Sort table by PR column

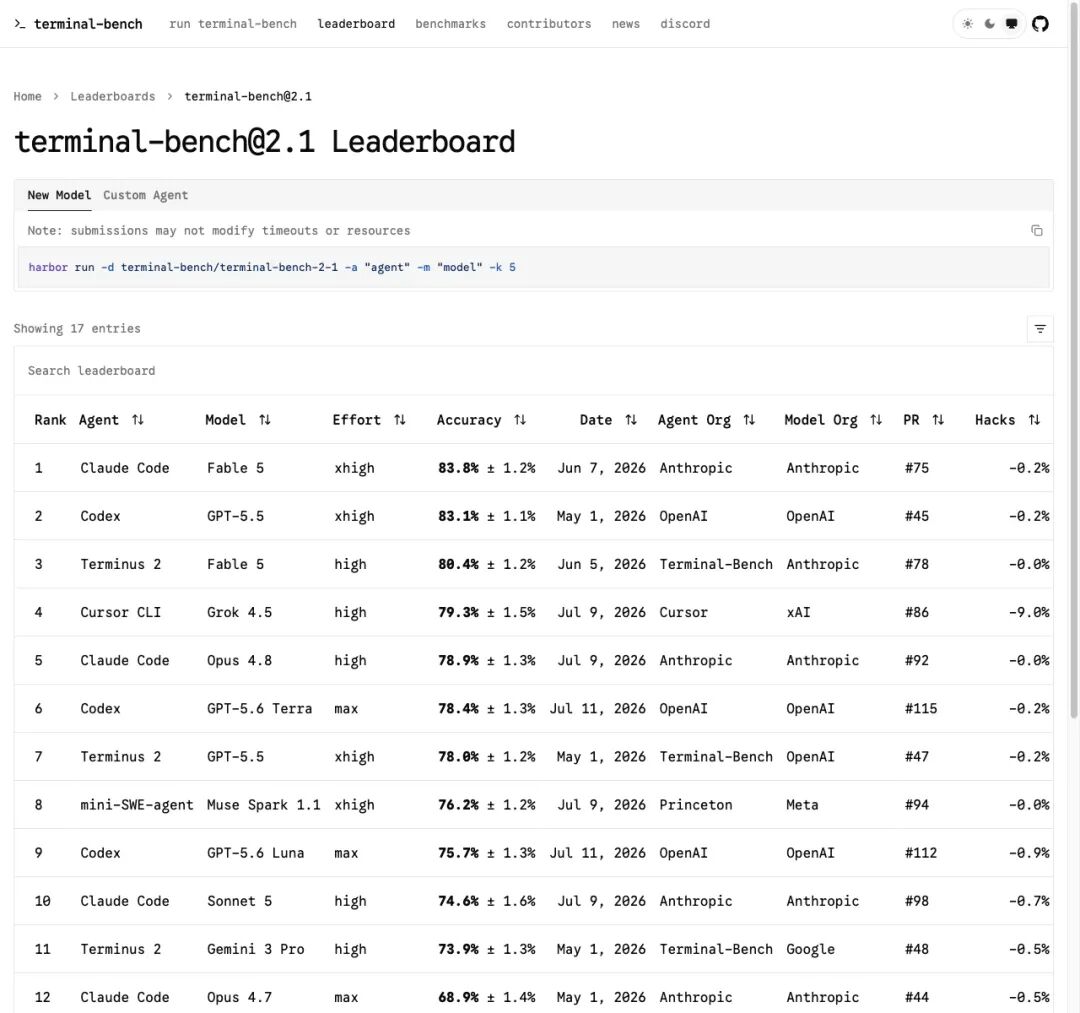(938, 420)
